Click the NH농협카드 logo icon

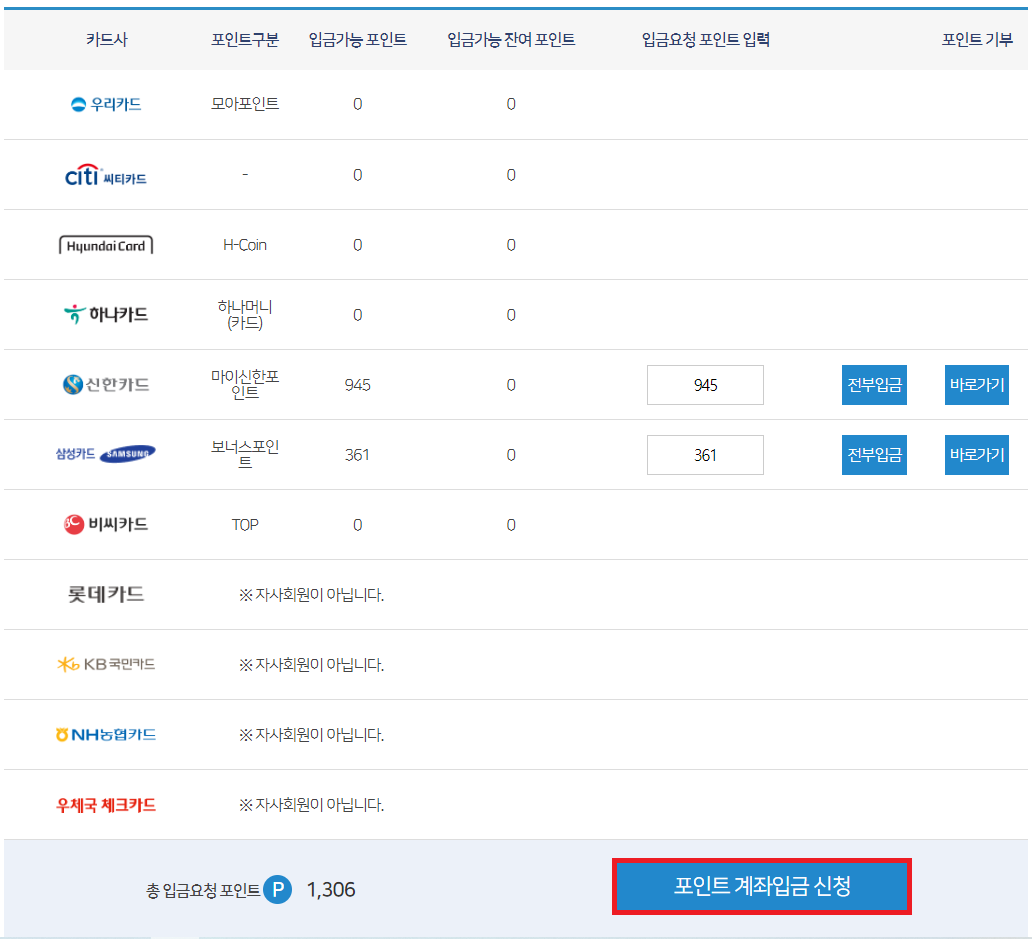click(104, 734)
